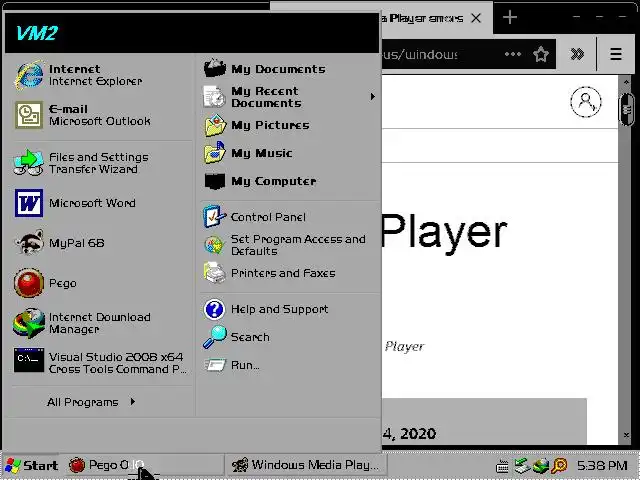Open Internet Download Manager icon

[x=29, y=322]
